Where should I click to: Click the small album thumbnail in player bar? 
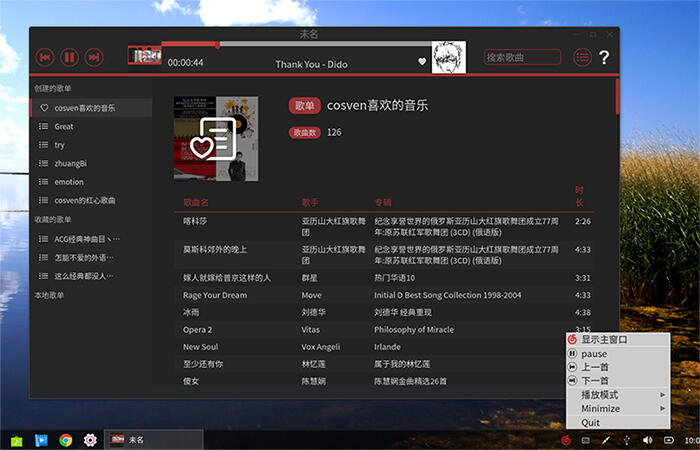(145, 55)
